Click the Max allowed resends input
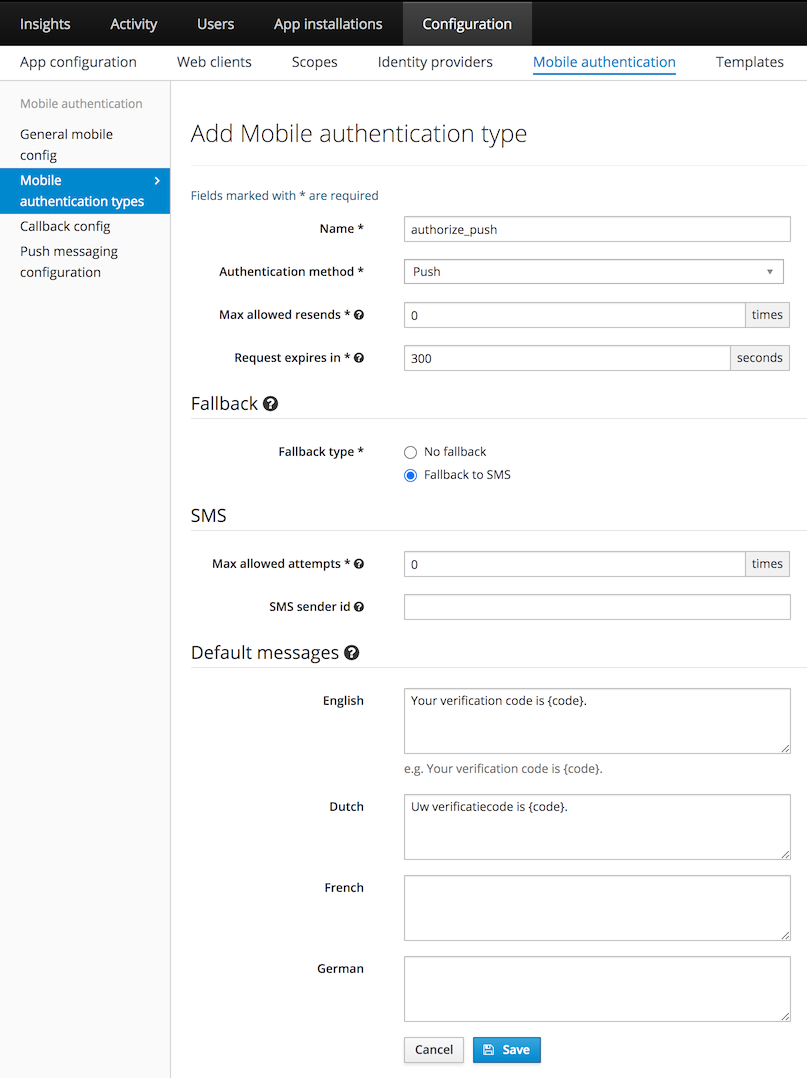 click(575, 315)
